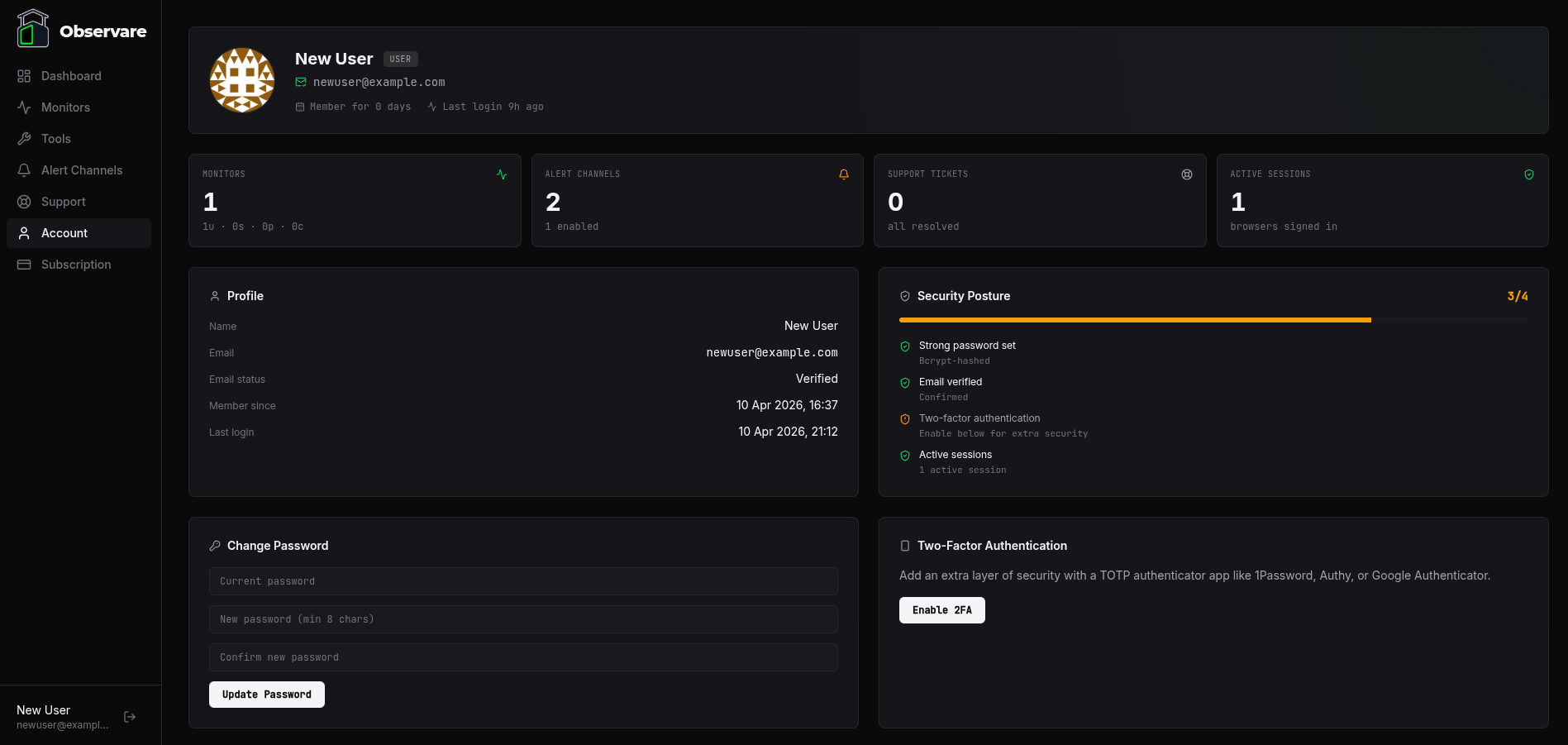
Task: Open the Subscription page
Action: pyautogui.click(x=75, y=264)
